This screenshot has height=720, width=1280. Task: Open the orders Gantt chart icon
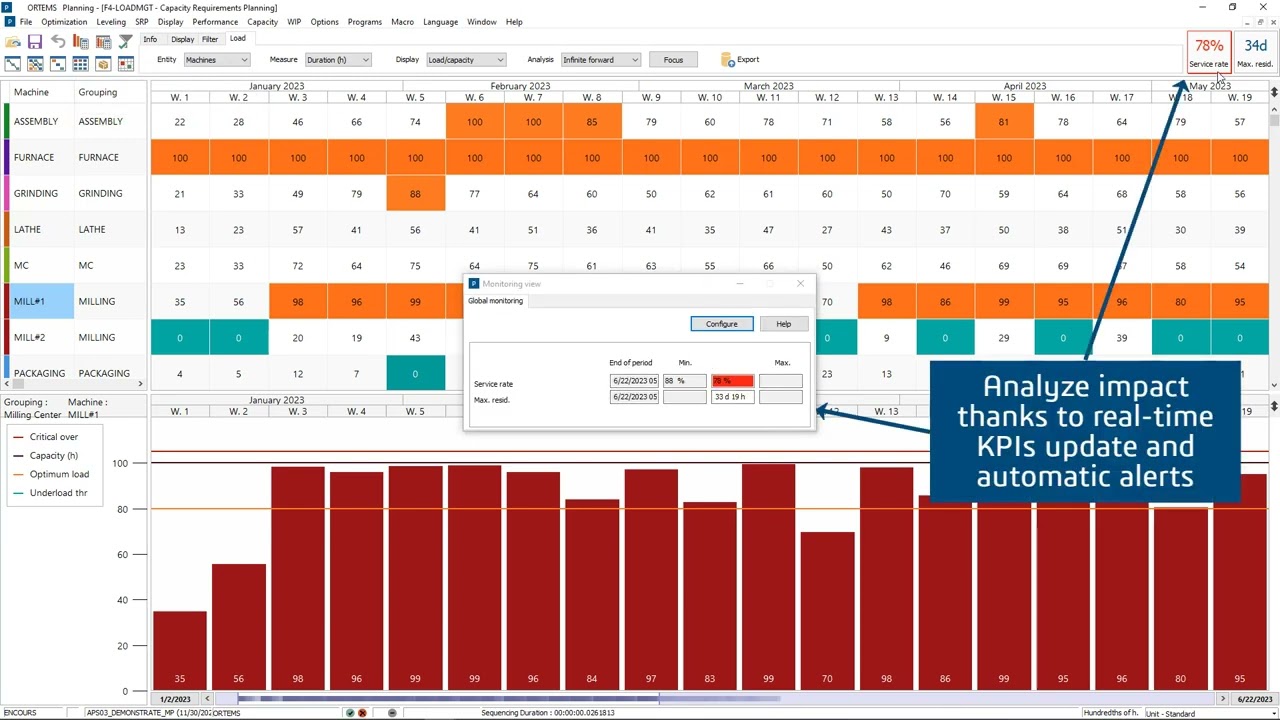tap(58, 63)
